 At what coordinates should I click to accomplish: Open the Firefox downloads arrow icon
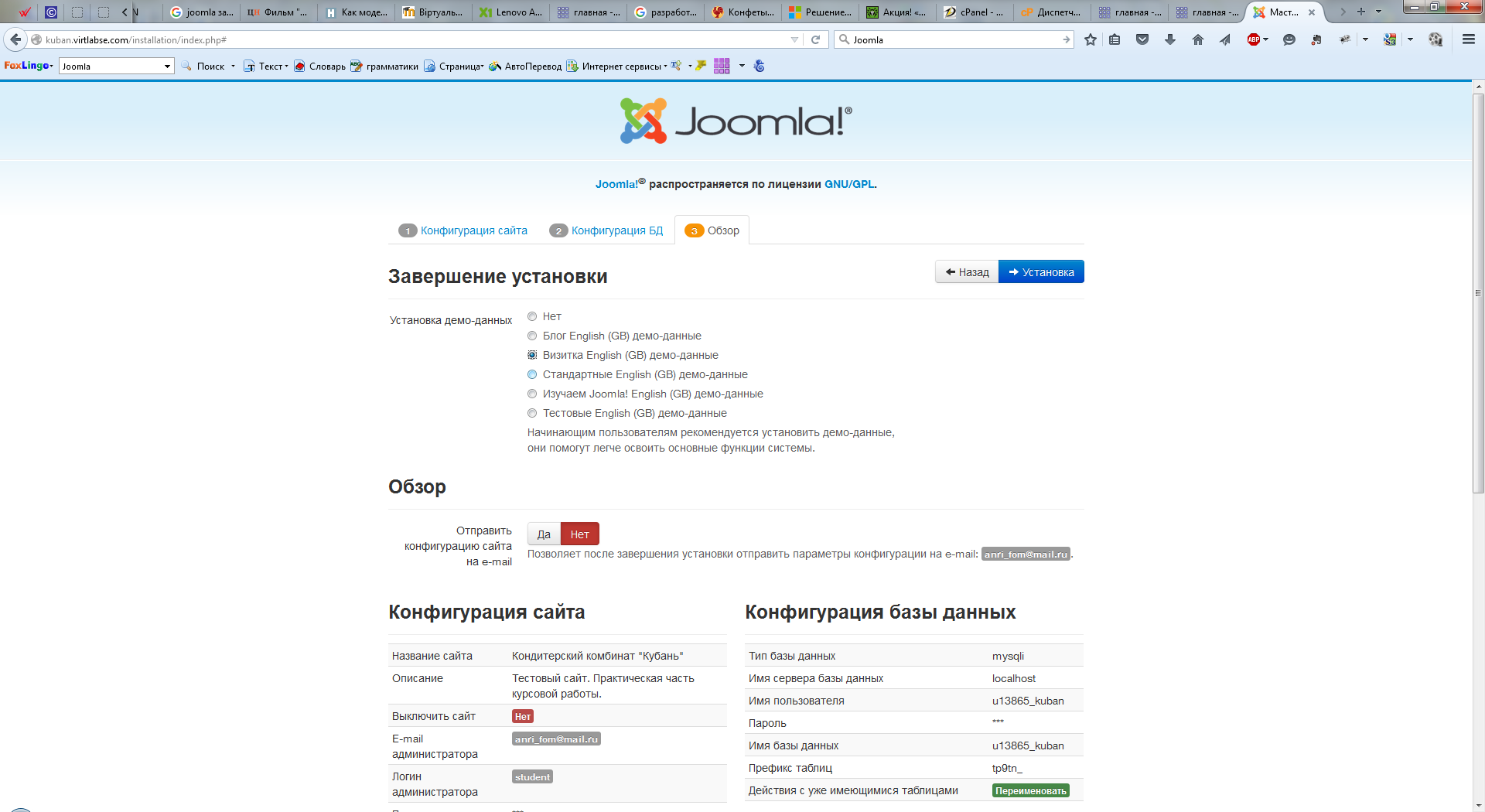pos(1170,39)
